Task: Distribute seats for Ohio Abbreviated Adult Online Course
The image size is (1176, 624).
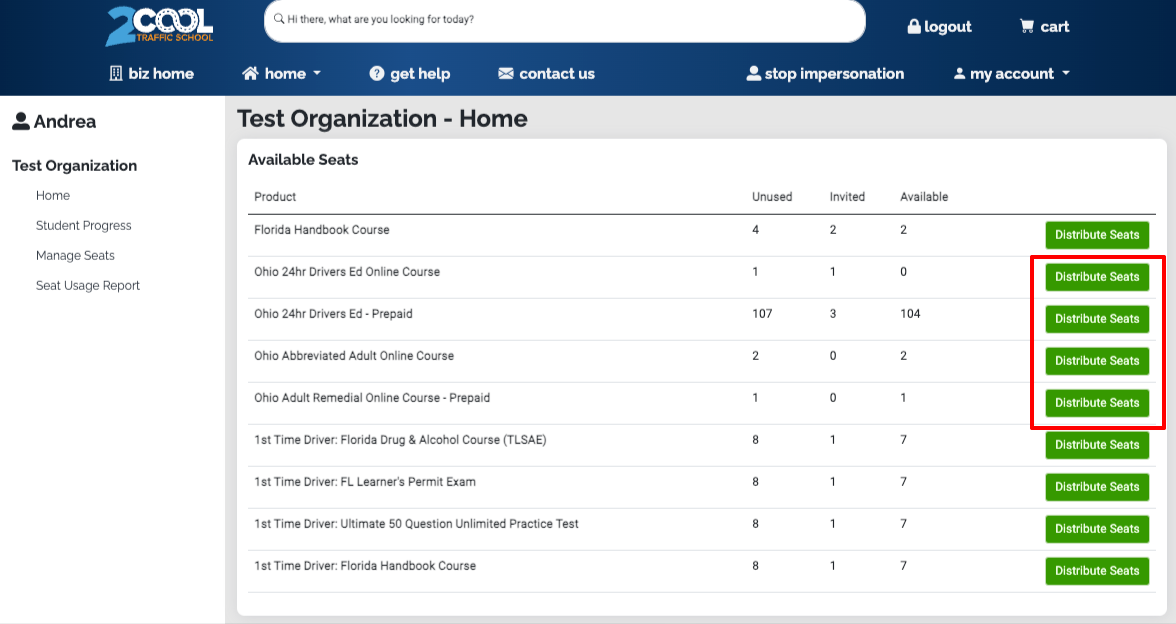Action: [x=1097, y=361]
